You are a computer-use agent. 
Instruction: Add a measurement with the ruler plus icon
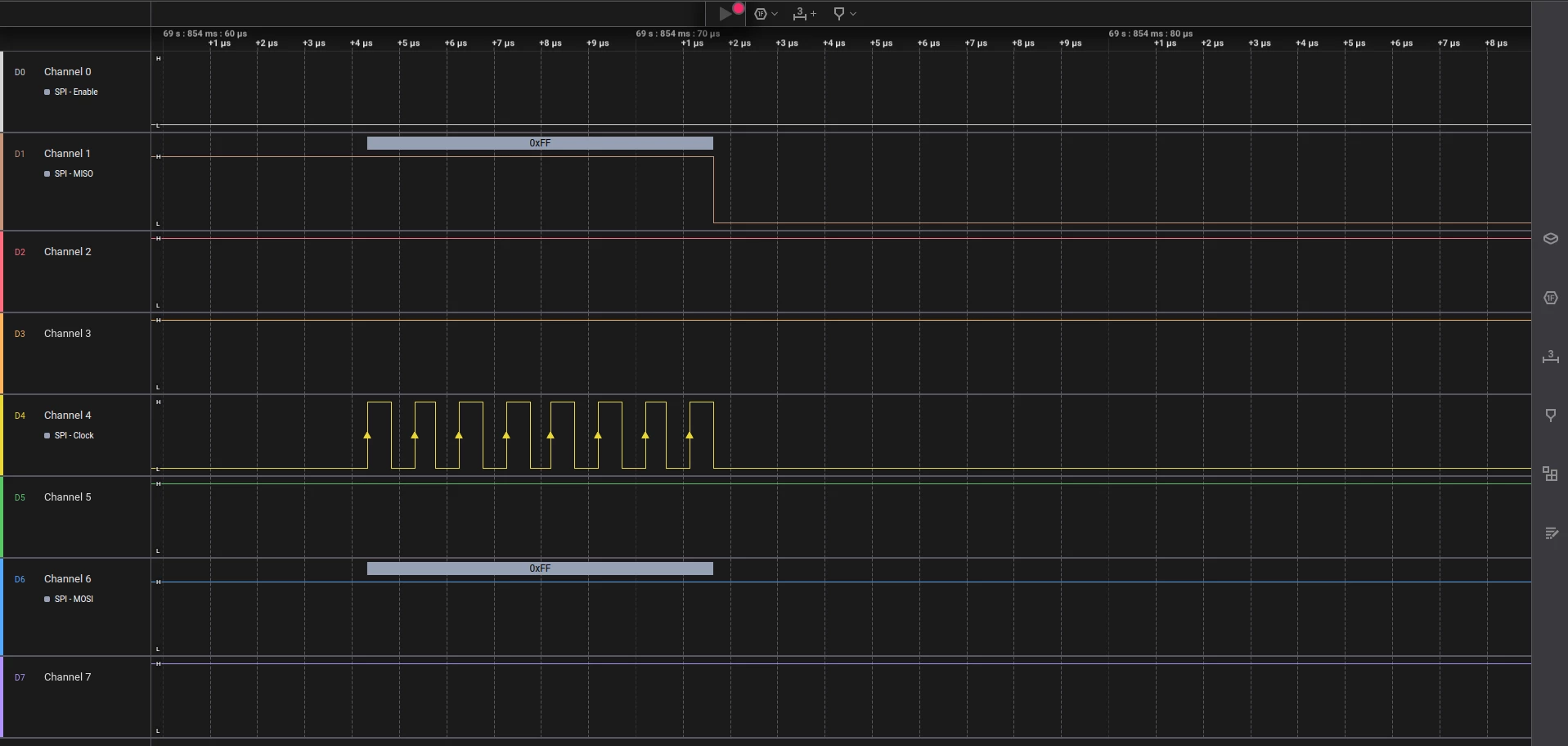(804, 14)
